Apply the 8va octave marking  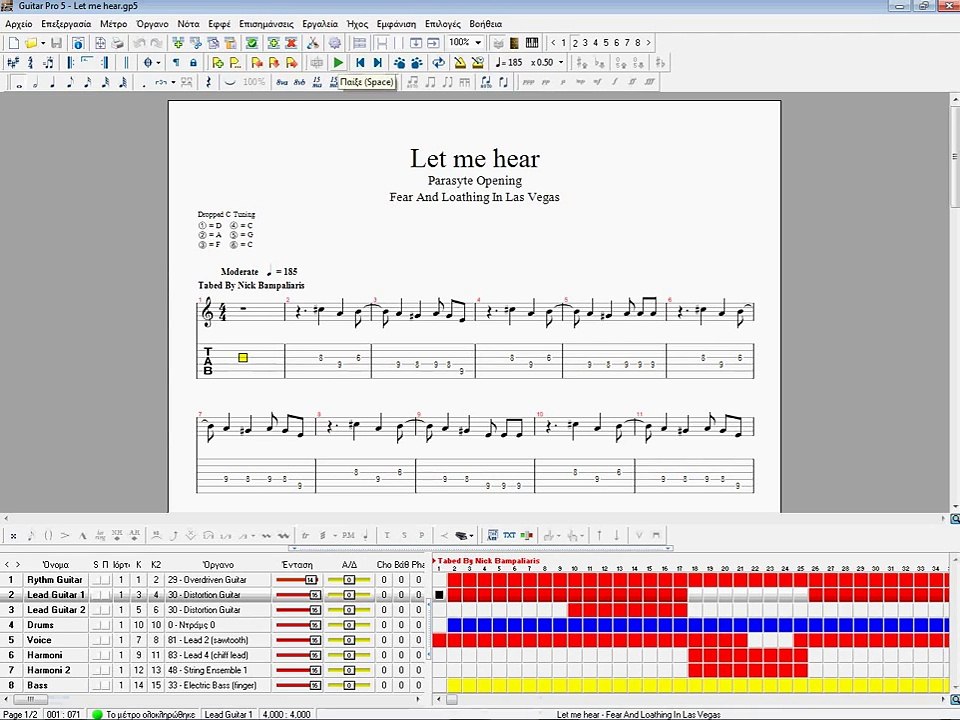281,82
